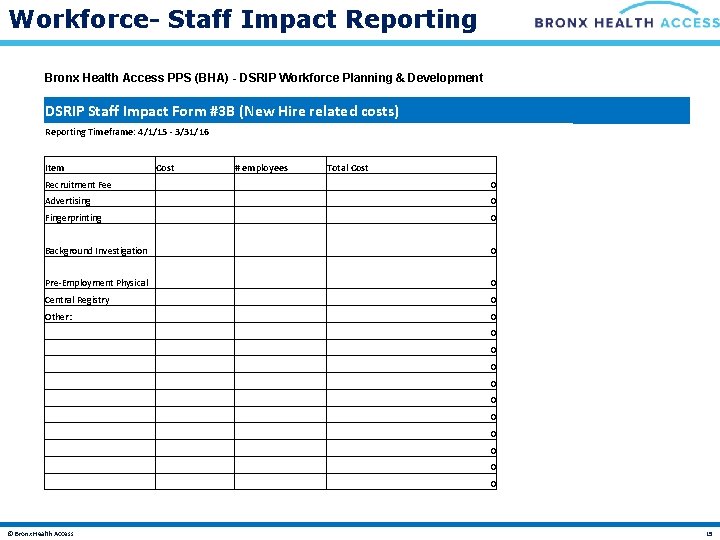Viewport: 720px width, 540px height.
Task: Click the slide page number in footer
Action: point(710,534)
